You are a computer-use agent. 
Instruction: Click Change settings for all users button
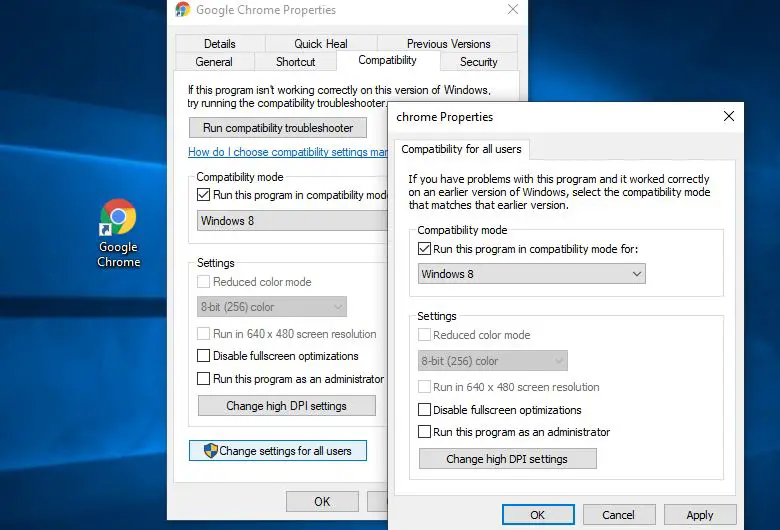pos(278,450)
